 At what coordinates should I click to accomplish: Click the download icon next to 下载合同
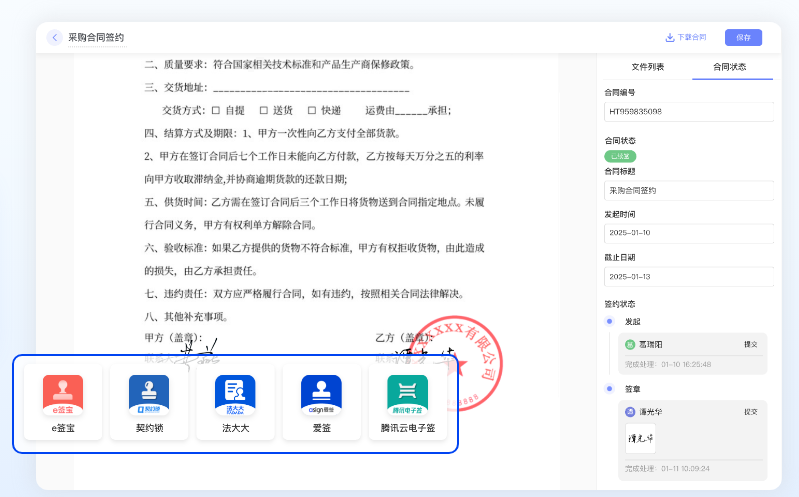tap(670, 37)
